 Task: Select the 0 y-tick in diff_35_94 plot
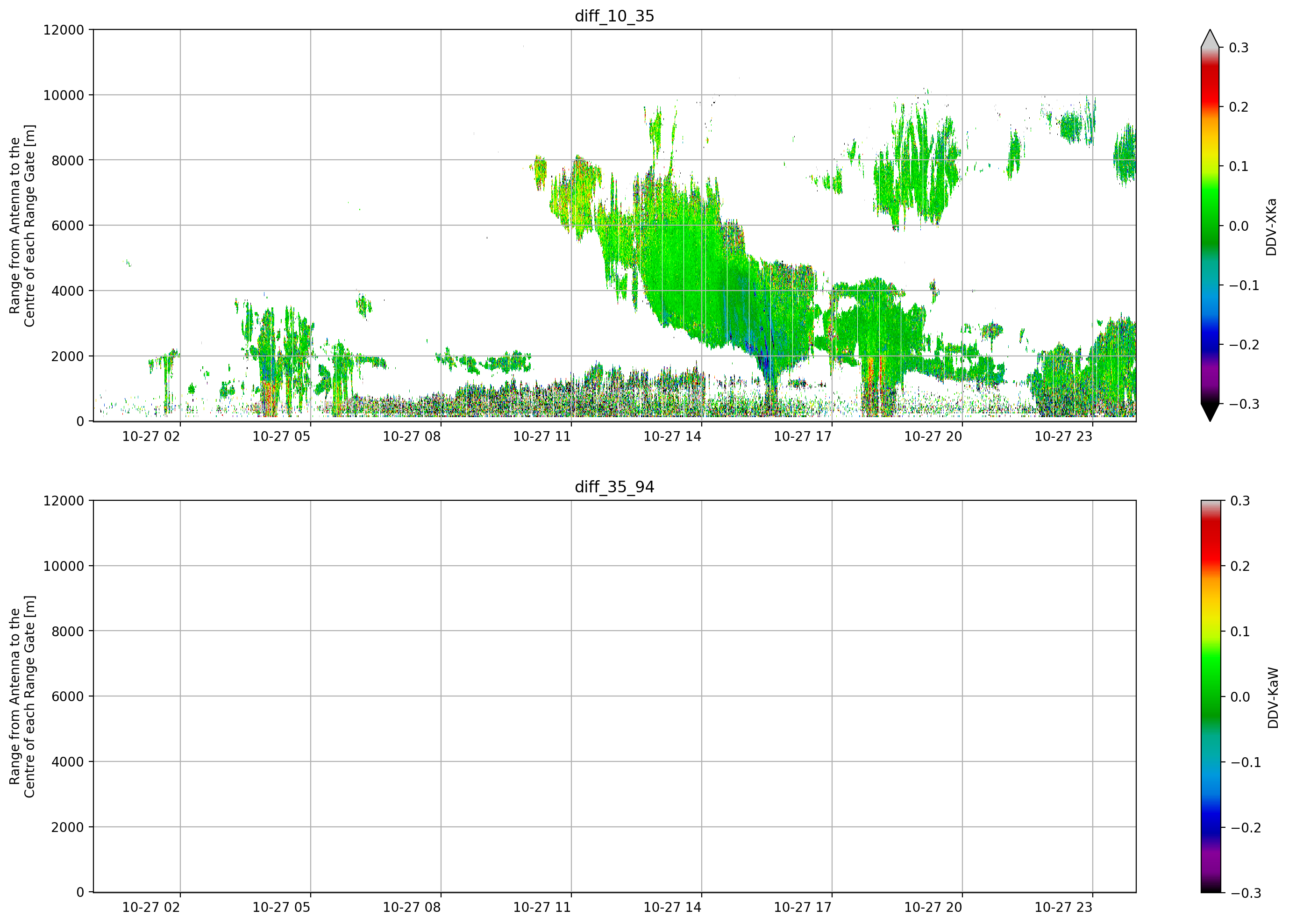(x=80, y=893)
